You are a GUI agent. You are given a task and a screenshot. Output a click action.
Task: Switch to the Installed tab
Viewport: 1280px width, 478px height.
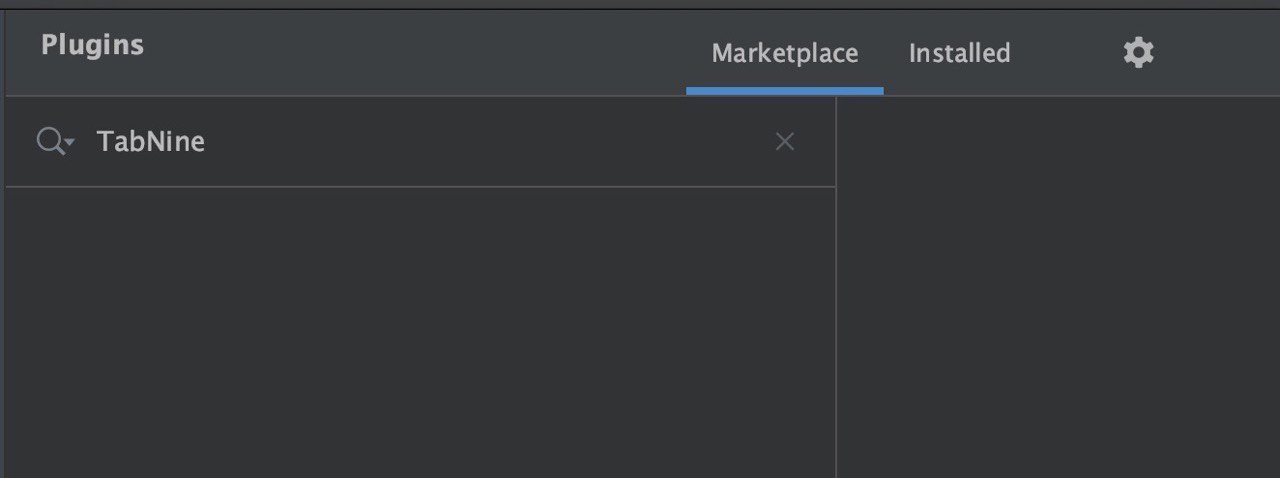959,53
